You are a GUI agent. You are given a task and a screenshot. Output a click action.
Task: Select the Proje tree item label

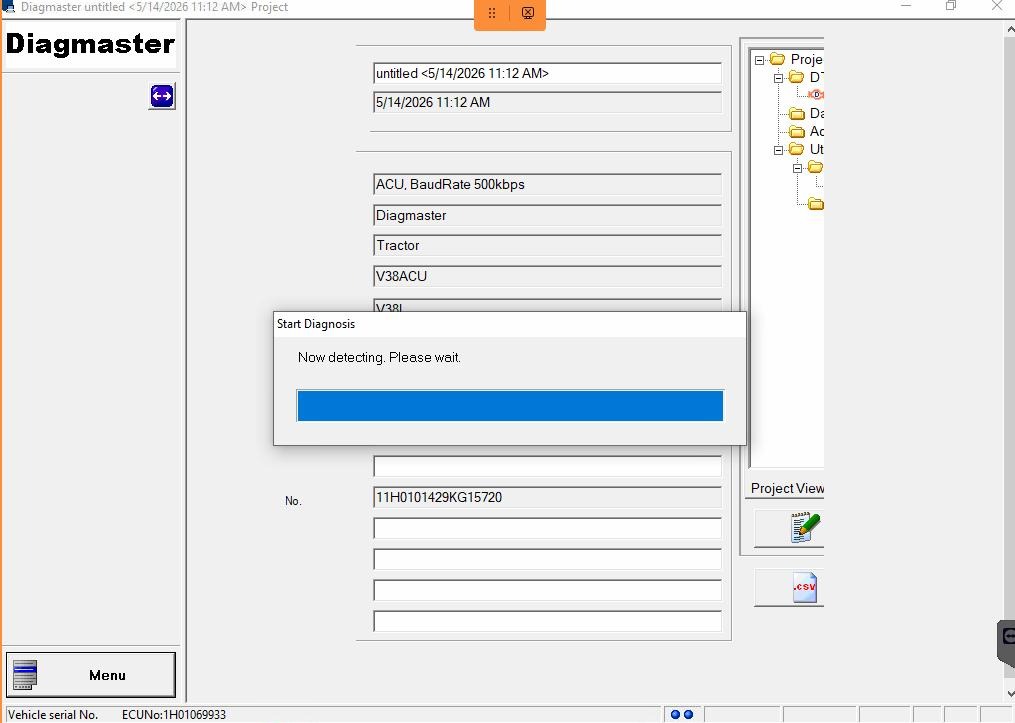click(x=806, y=60)
